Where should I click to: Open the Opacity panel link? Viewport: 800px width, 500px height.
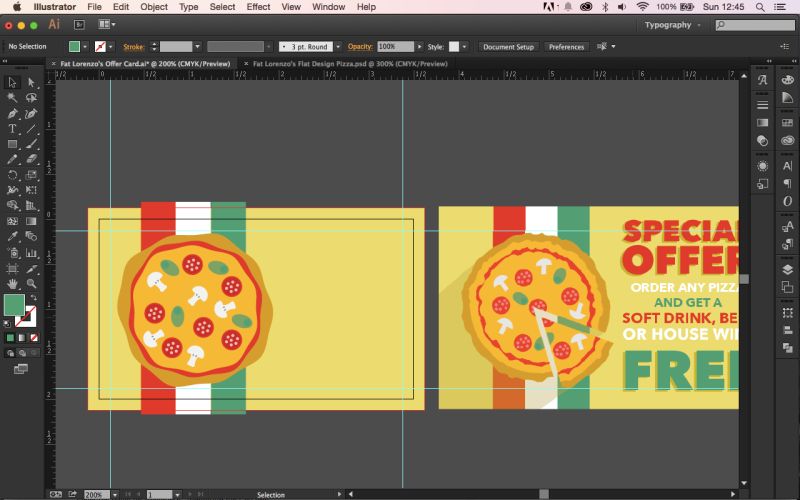point(360,46)
